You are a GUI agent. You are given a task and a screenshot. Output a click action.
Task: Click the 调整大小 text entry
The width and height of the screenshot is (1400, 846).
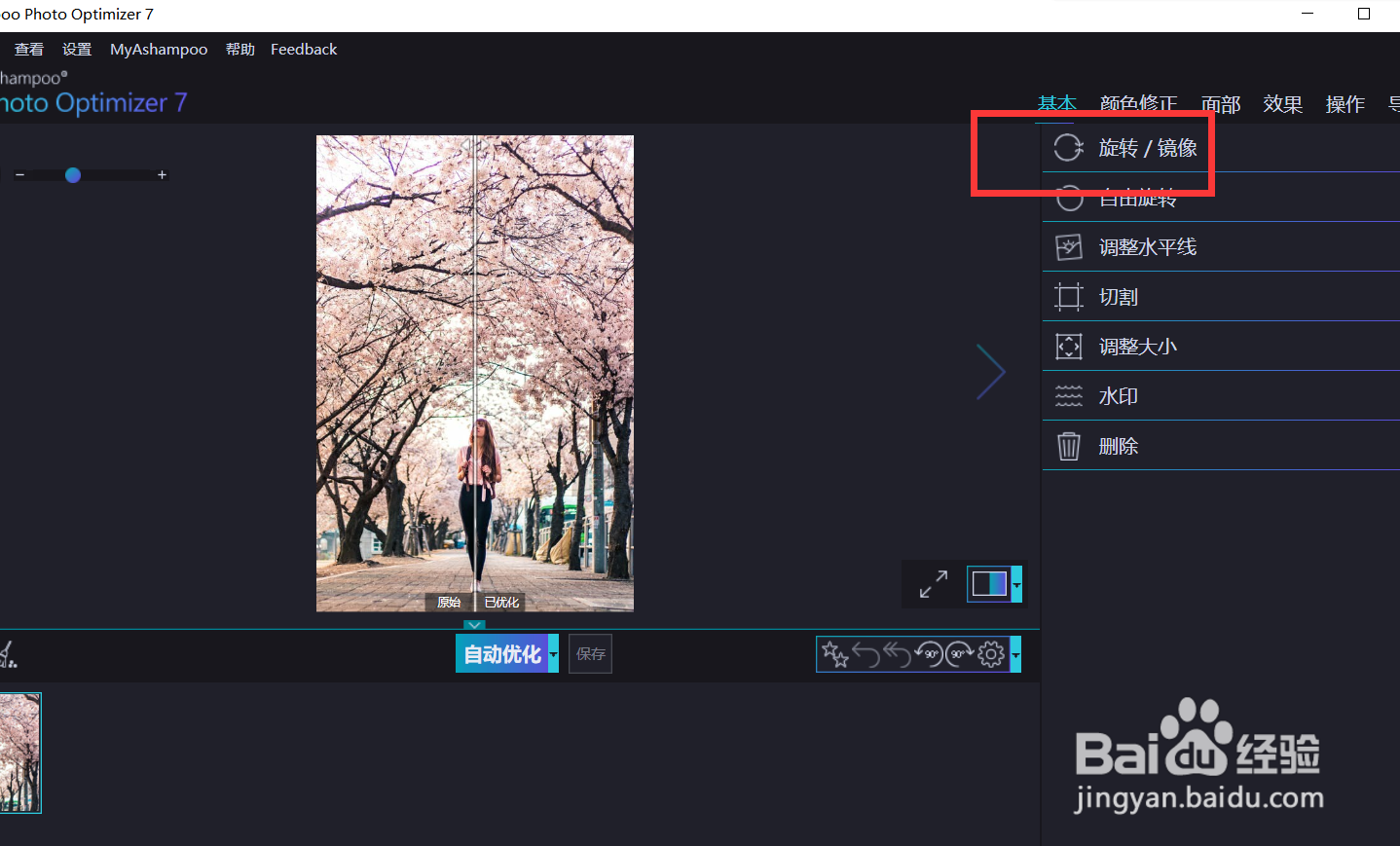tap(1138, 347)
